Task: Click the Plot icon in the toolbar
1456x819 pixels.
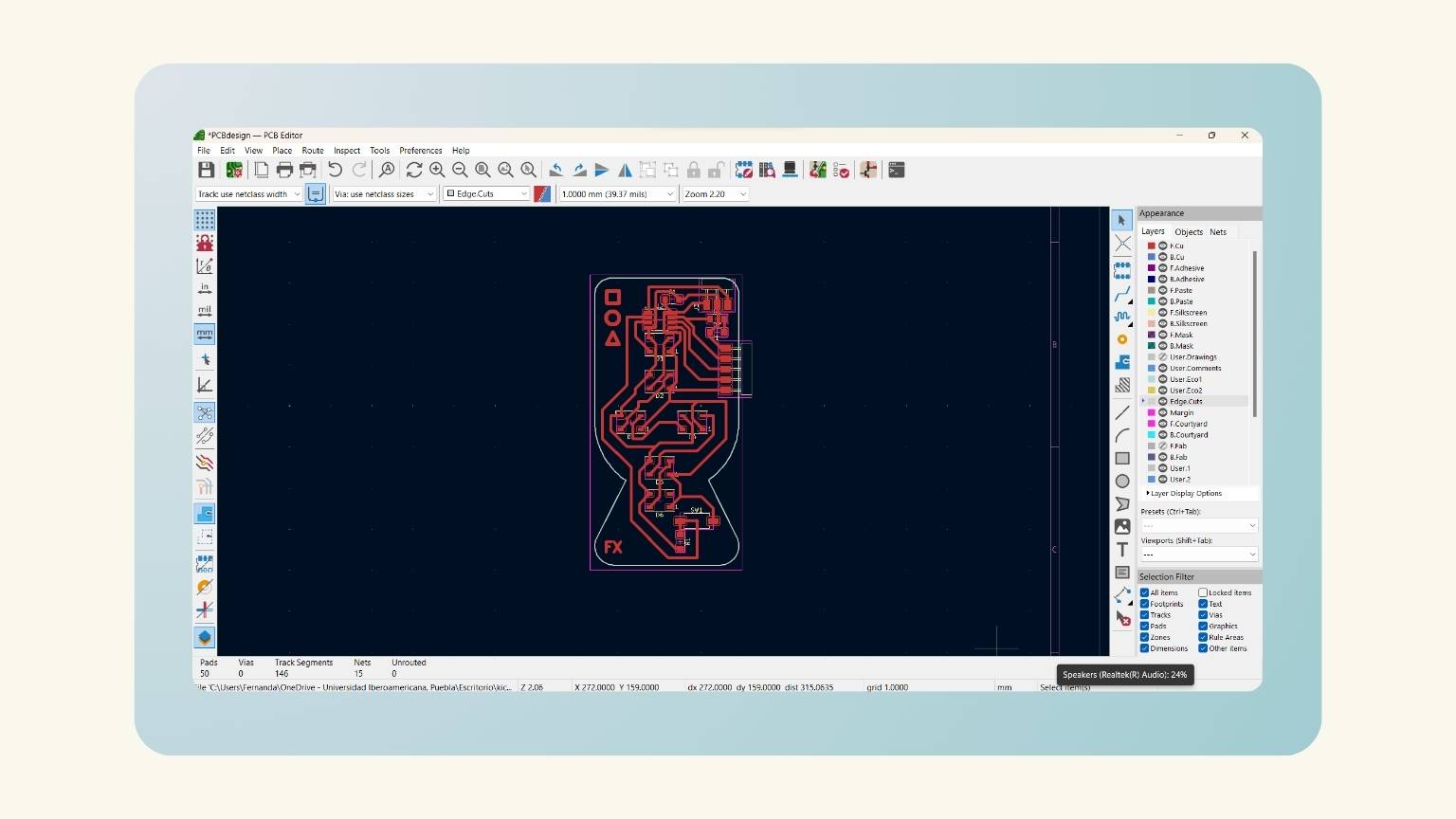Action: pyautogui.click(x=307, y=170)
